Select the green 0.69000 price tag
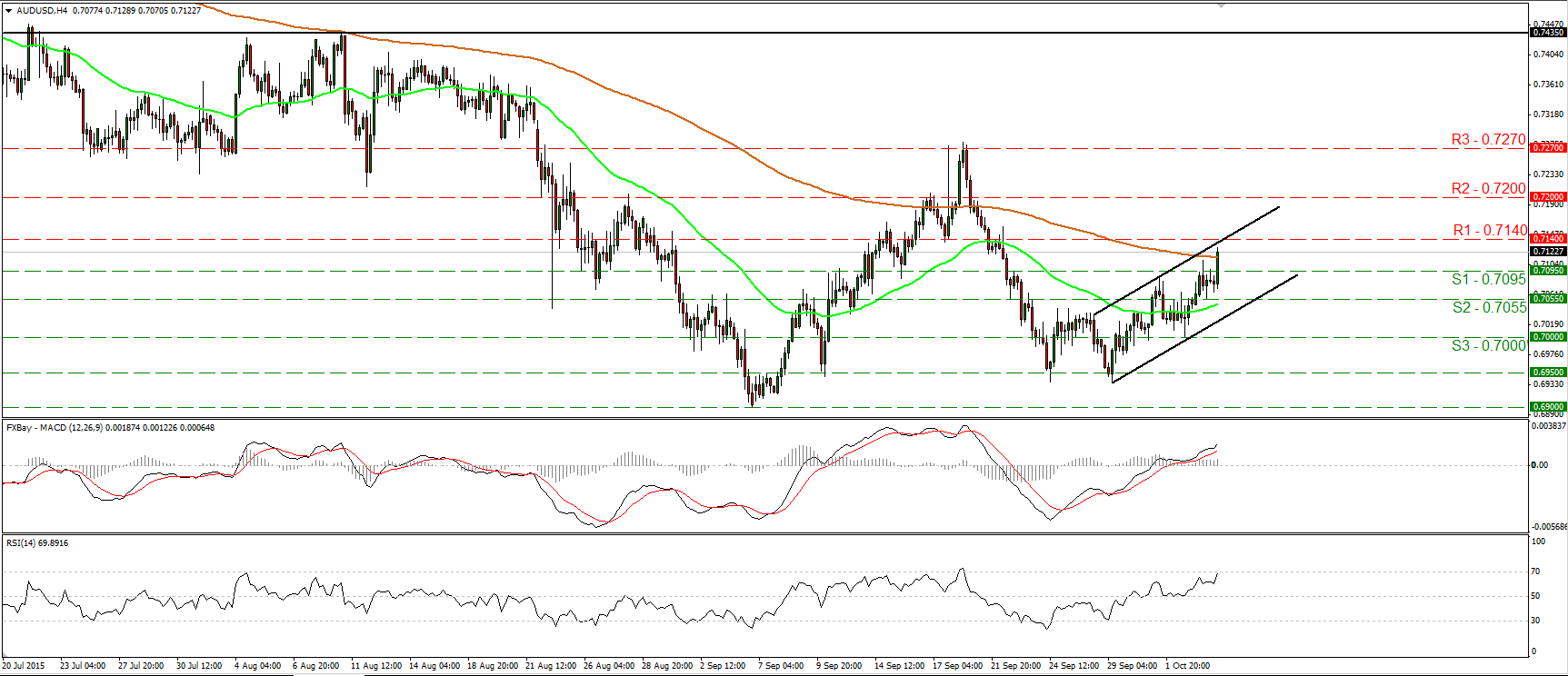Image resolution: width=1568 pixels, height=676 pixels. [x=1548, y=406]
